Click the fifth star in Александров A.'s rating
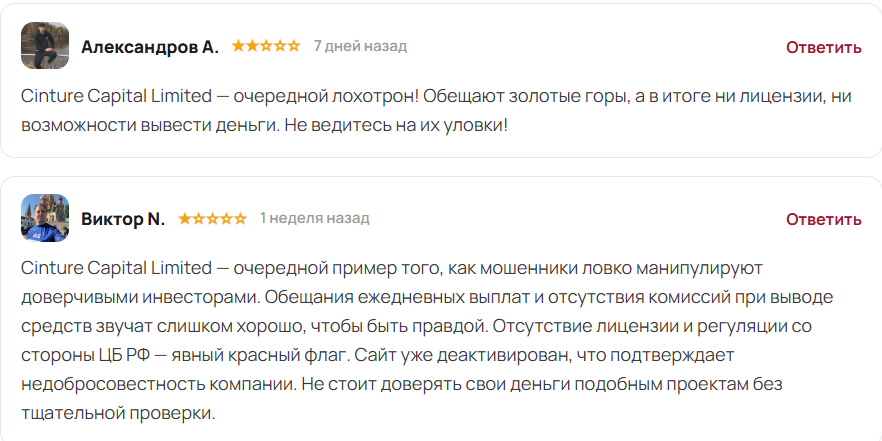Image resolution: width=882 pixels, height=441 pixels. tap(294, 46)
